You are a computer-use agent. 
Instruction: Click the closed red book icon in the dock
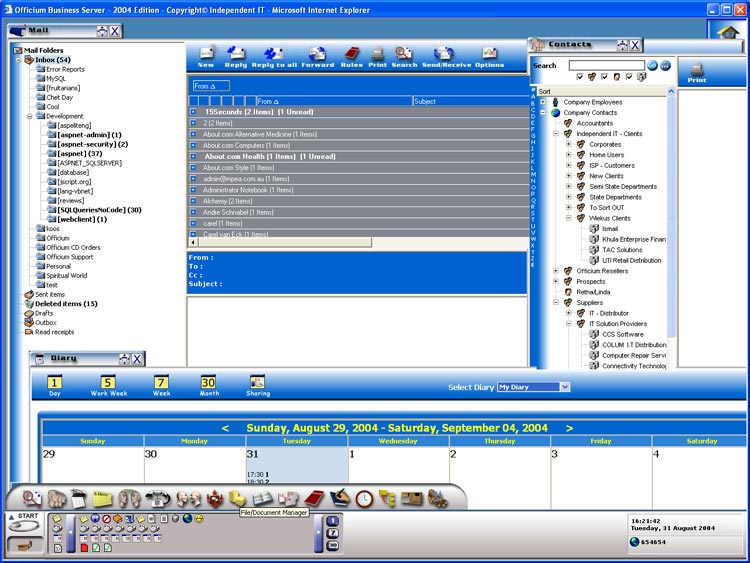tap(314, 498)
